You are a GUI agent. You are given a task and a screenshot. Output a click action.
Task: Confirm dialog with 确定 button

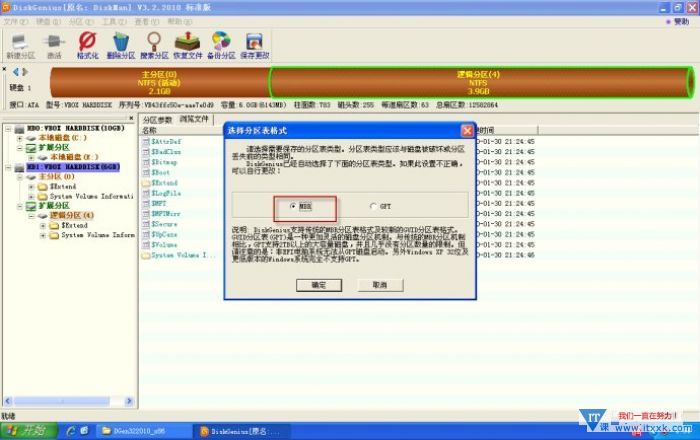(x=319, y=285)
